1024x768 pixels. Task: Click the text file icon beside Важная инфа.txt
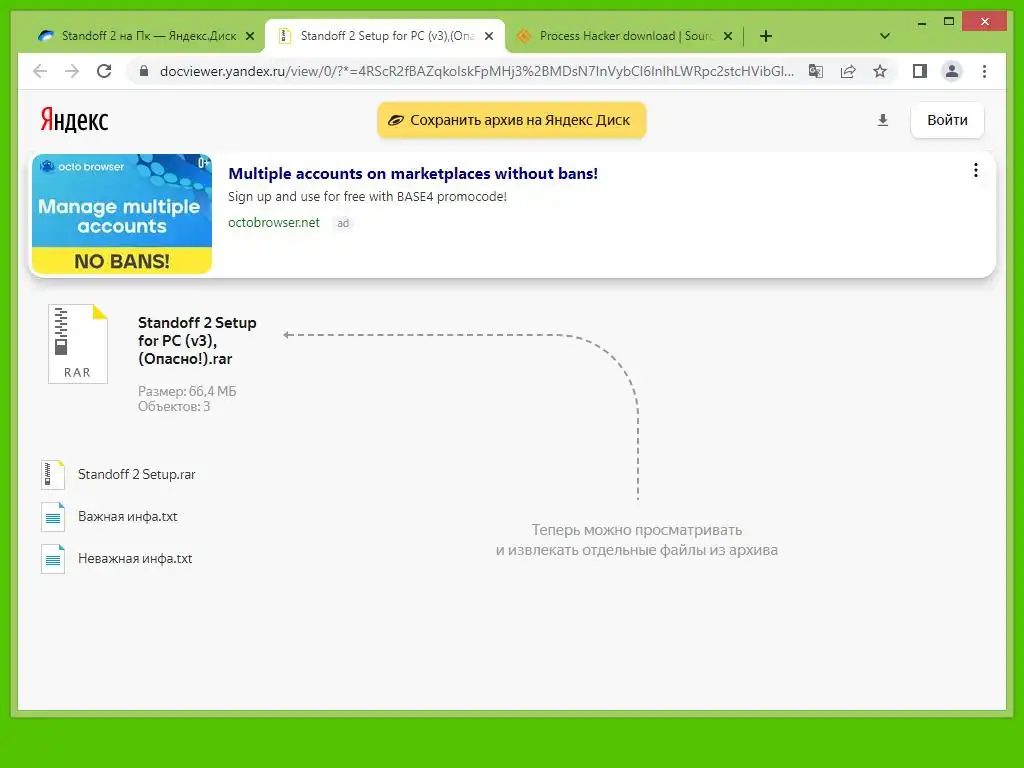(x=53, y=517)
